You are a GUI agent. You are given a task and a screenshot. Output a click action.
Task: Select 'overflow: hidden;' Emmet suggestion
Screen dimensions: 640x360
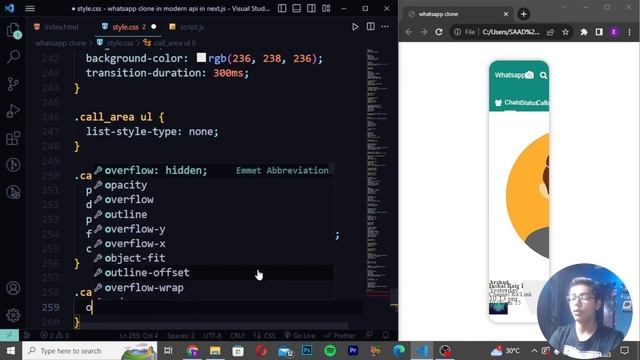tap(213, 170)
